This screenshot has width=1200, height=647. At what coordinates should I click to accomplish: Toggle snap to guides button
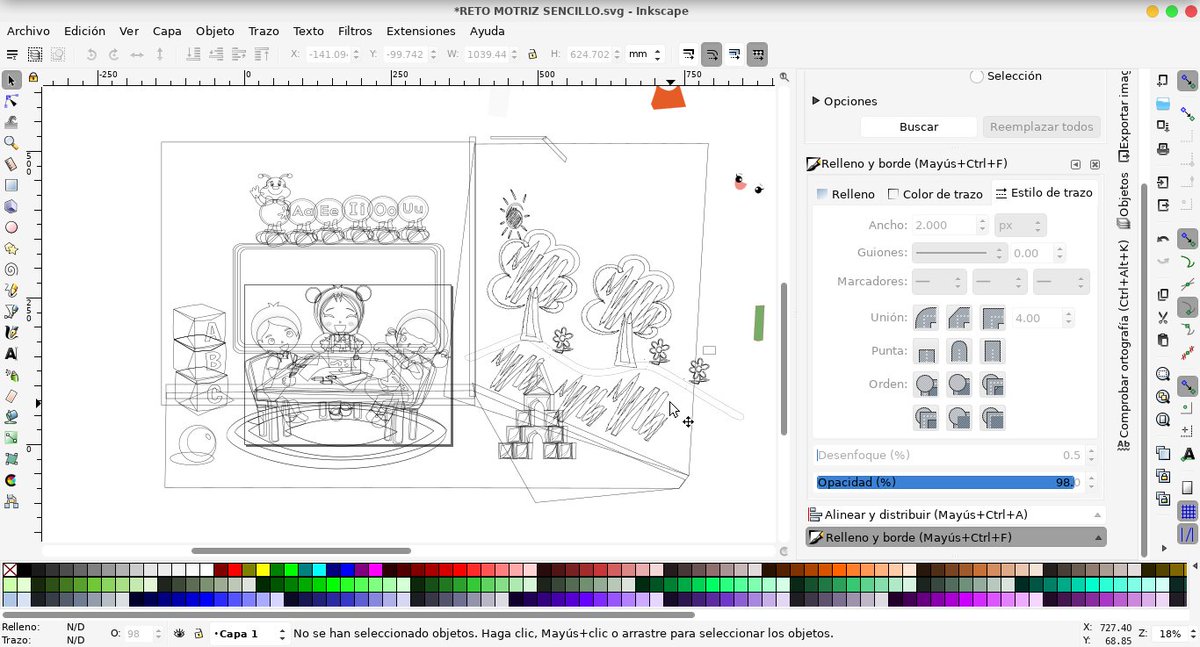(x=1188, y=536)
